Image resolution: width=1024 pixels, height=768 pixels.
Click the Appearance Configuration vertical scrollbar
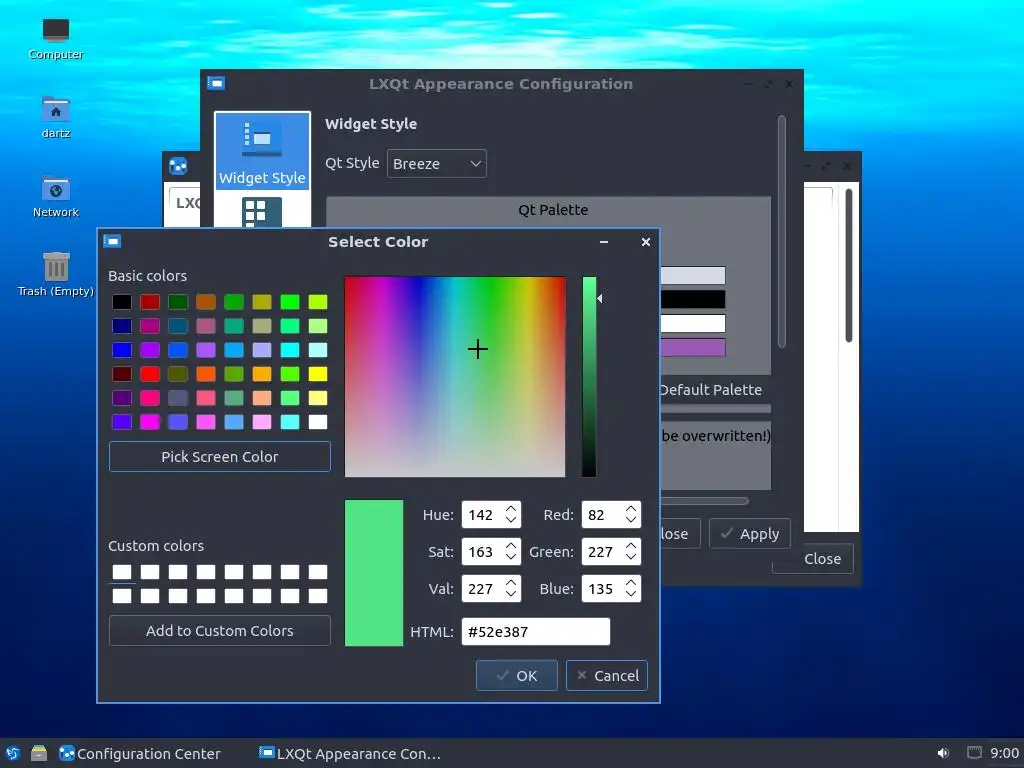click(782, 231)
